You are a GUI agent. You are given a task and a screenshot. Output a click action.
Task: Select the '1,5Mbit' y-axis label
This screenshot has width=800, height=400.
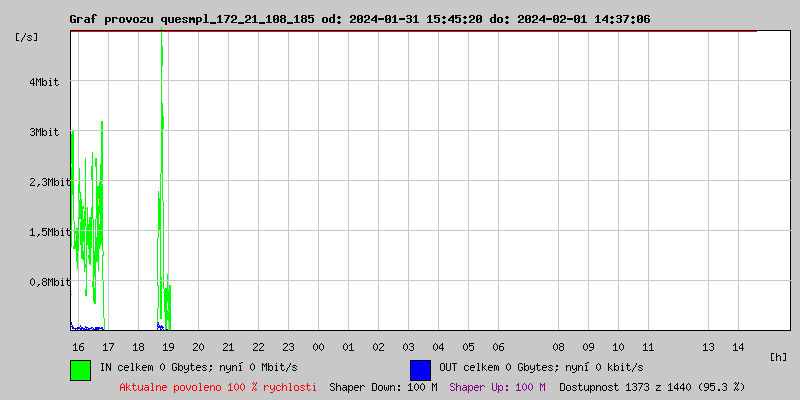(50, 232)
